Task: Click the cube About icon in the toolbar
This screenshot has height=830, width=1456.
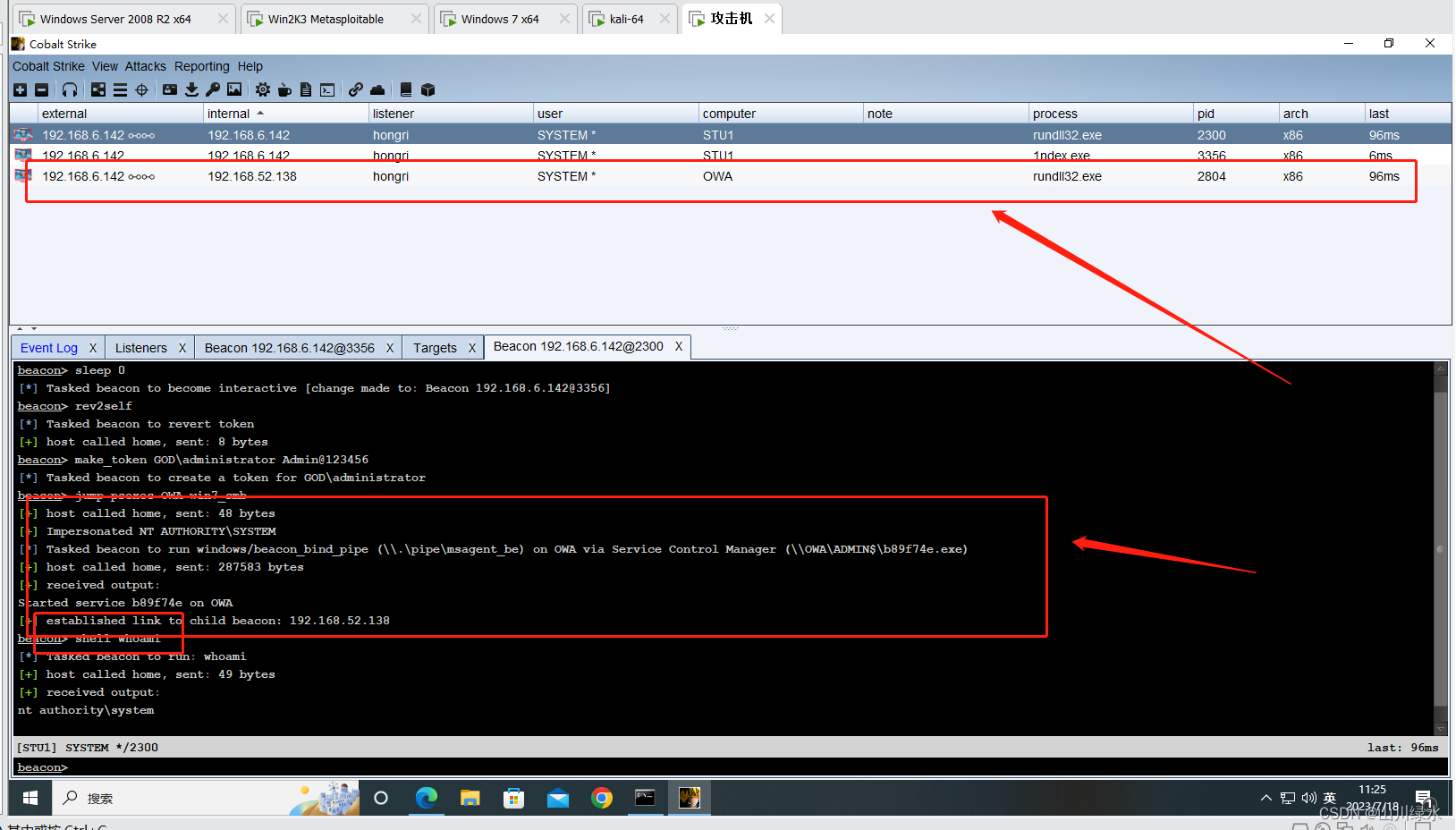Action: (x=427, y=89)
